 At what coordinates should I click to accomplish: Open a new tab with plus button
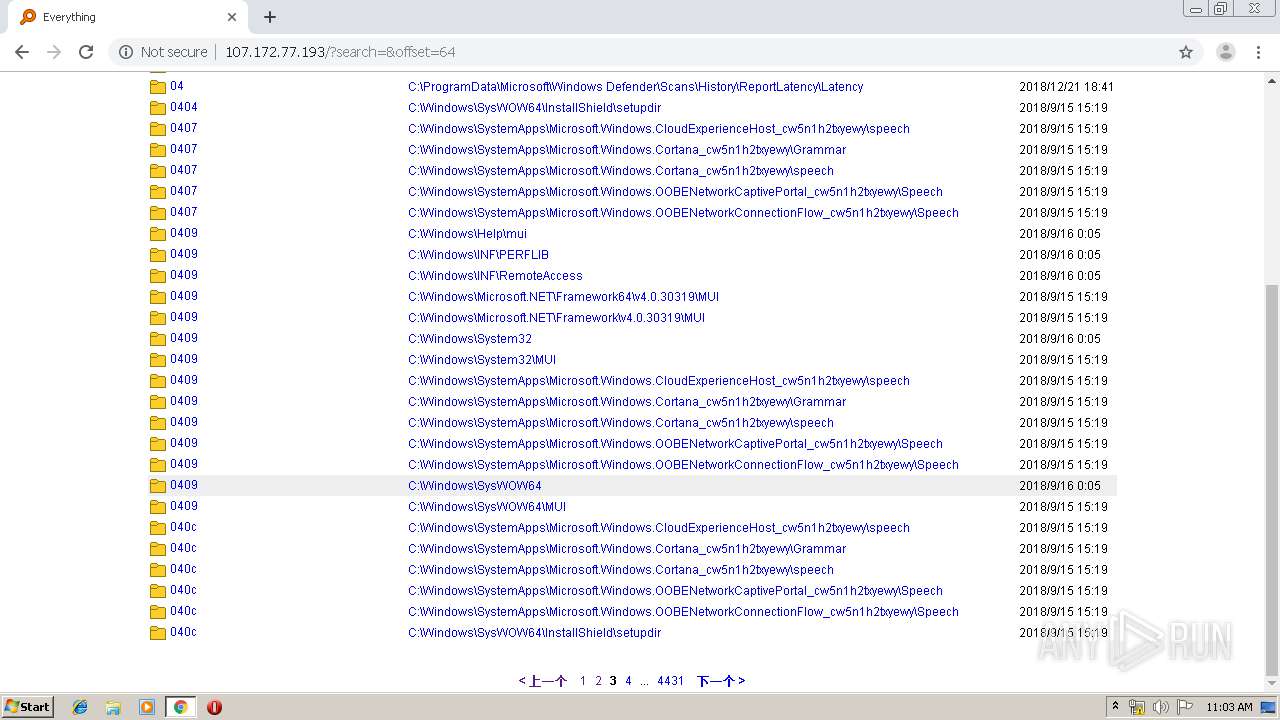(270, 17)
